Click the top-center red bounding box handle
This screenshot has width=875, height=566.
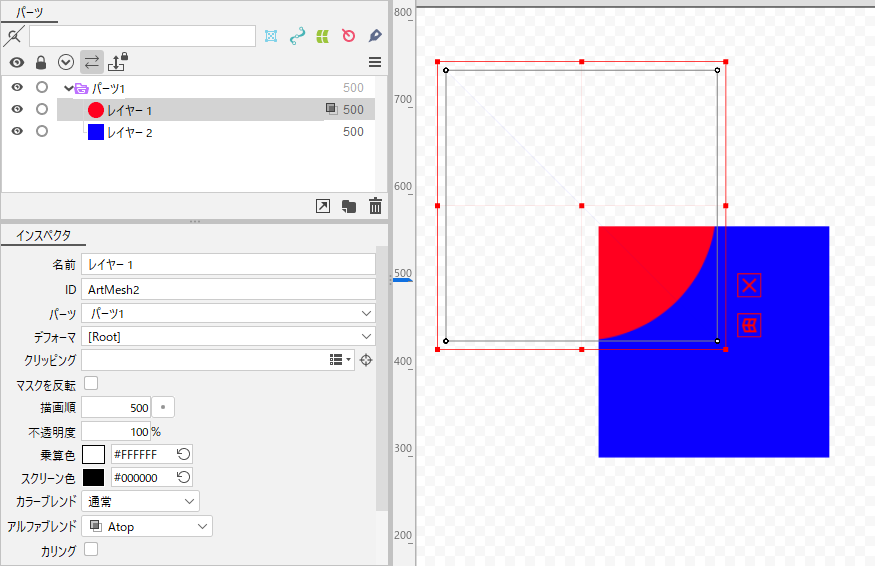point(581,61)
